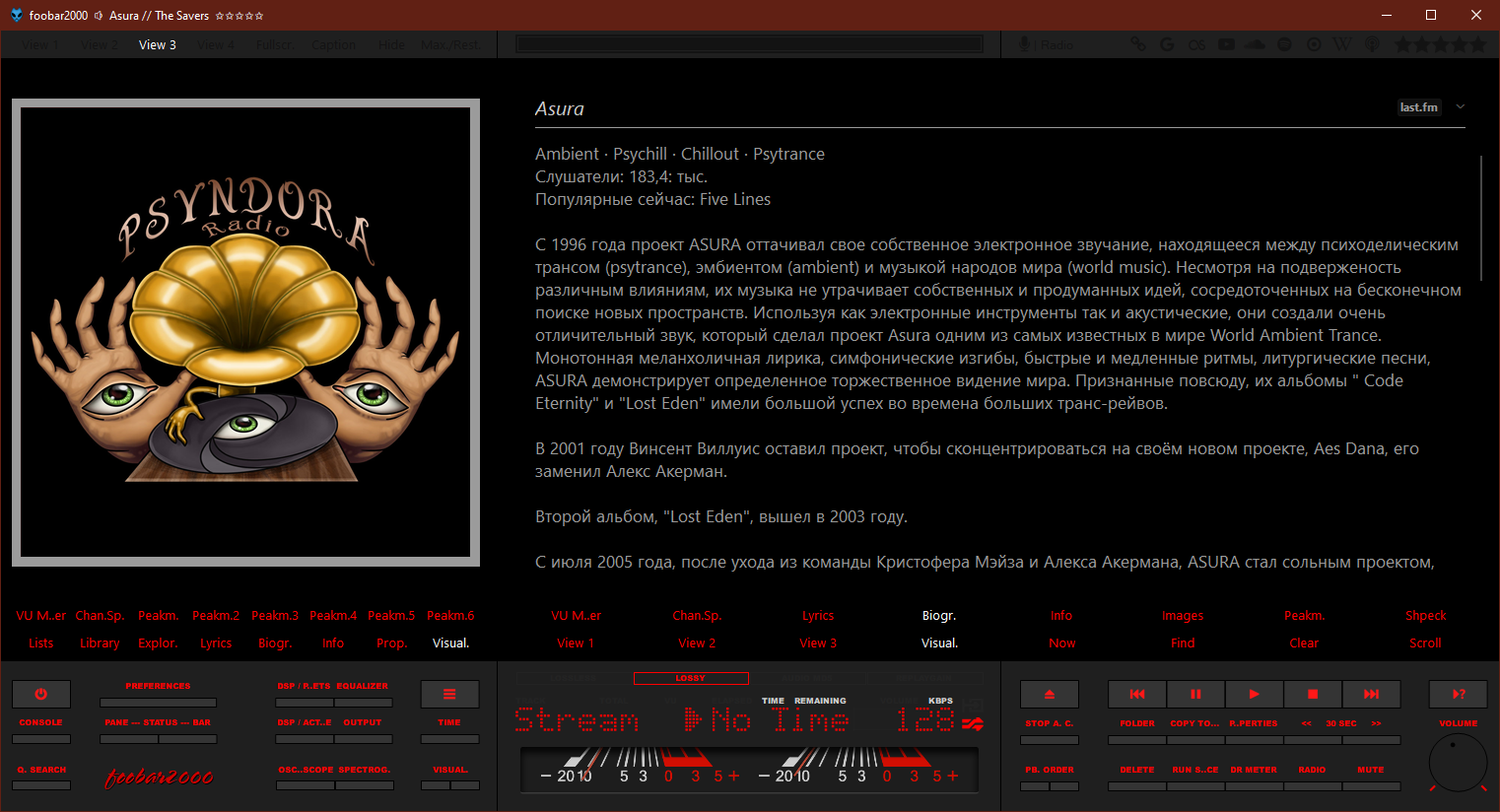Open the last.fm source dropdown

[1419, 107]
